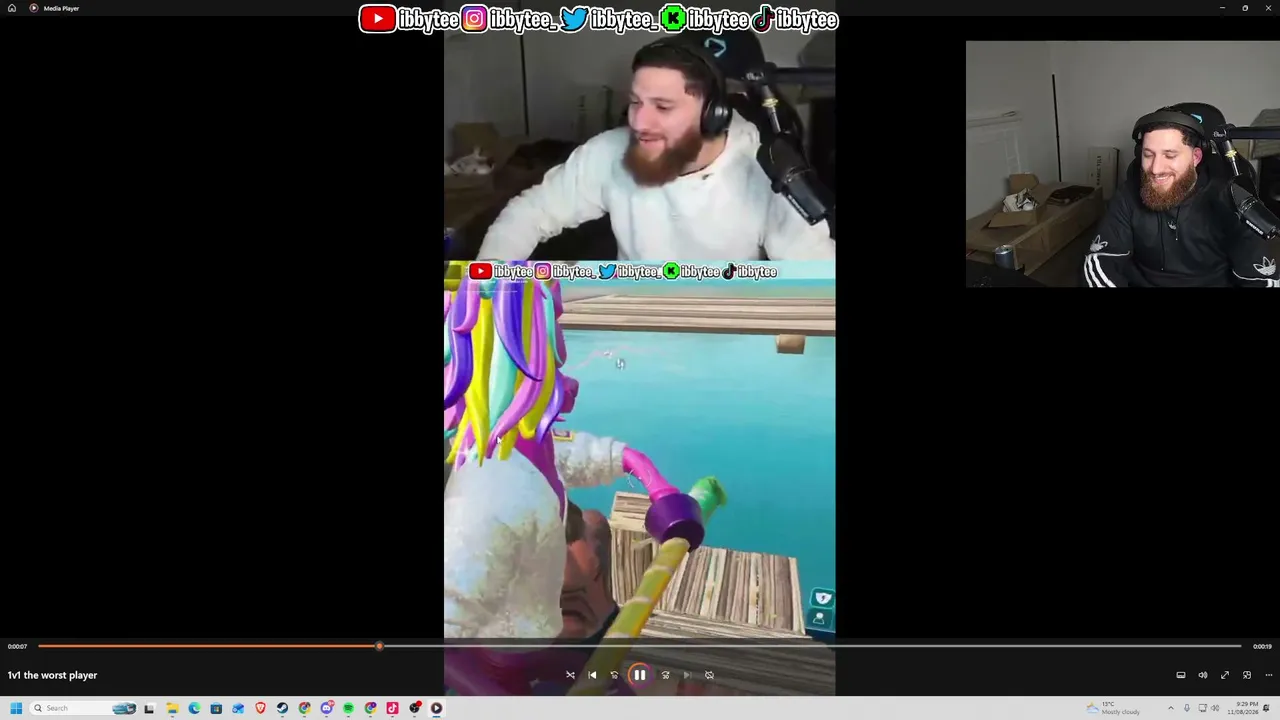Viewport: 1280px width, 720px height.
Task: Open the more options ellipsis menu
Action: tap(1269, 675)
